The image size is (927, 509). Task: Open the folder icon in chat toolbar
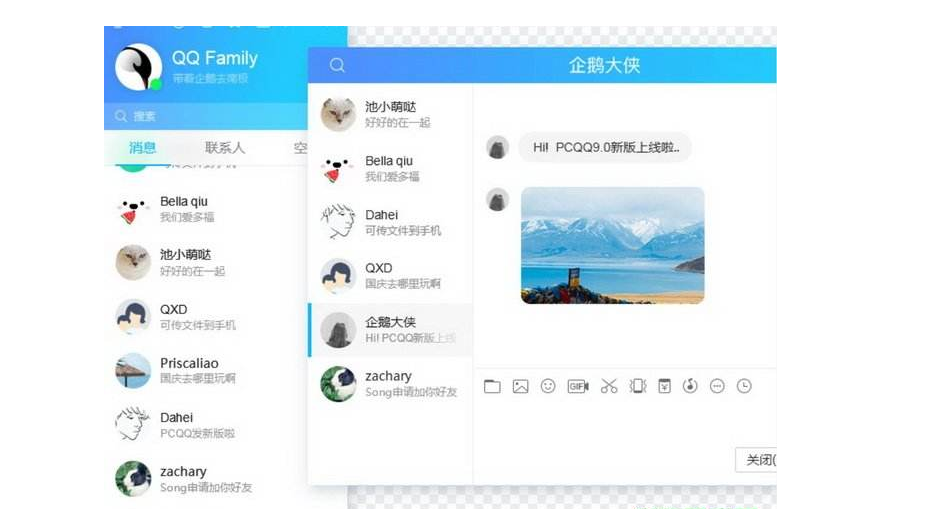coord(492,387)
